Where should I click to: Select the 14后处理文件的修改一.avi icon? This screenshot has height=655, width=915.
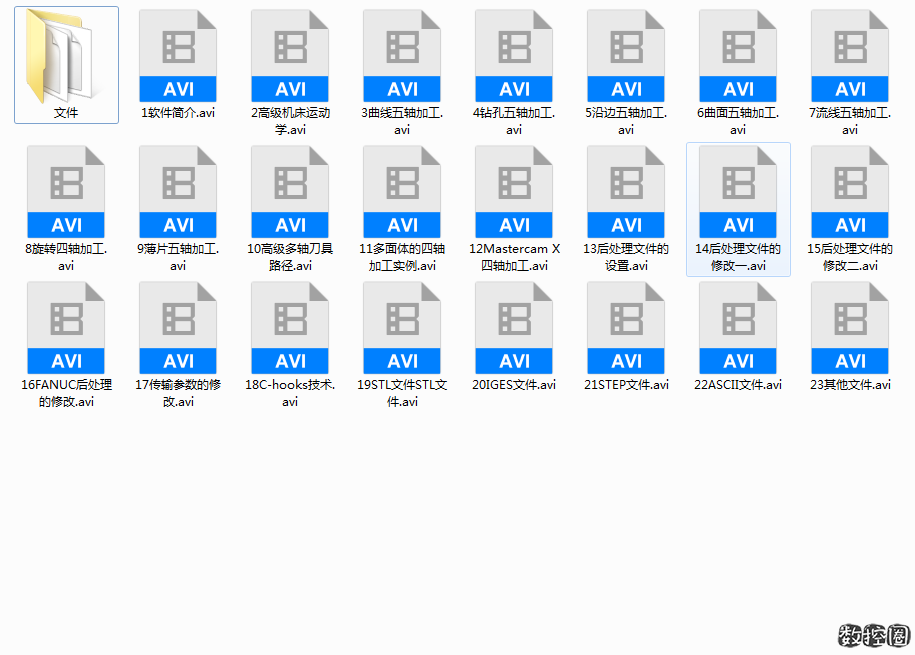click(738, 192)
